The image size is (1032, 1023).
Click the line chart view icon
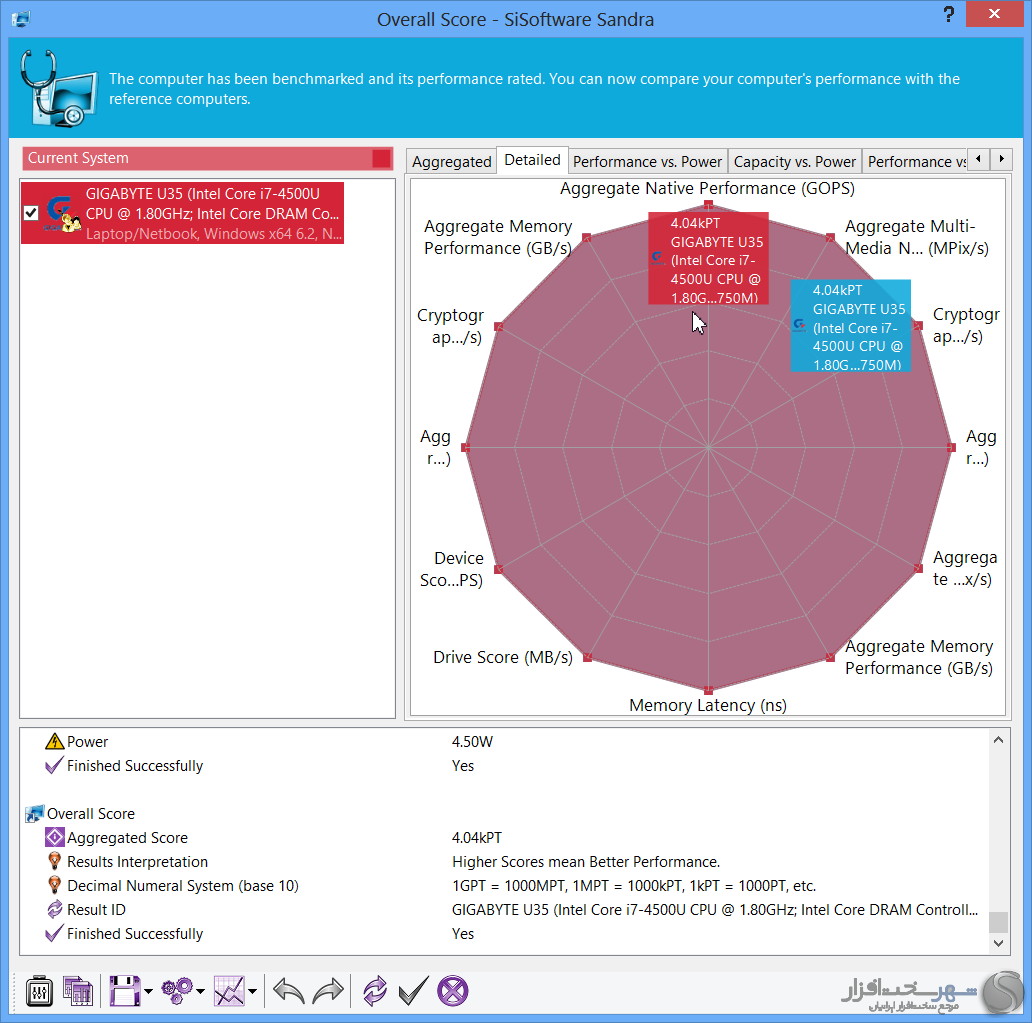(229, 991)
